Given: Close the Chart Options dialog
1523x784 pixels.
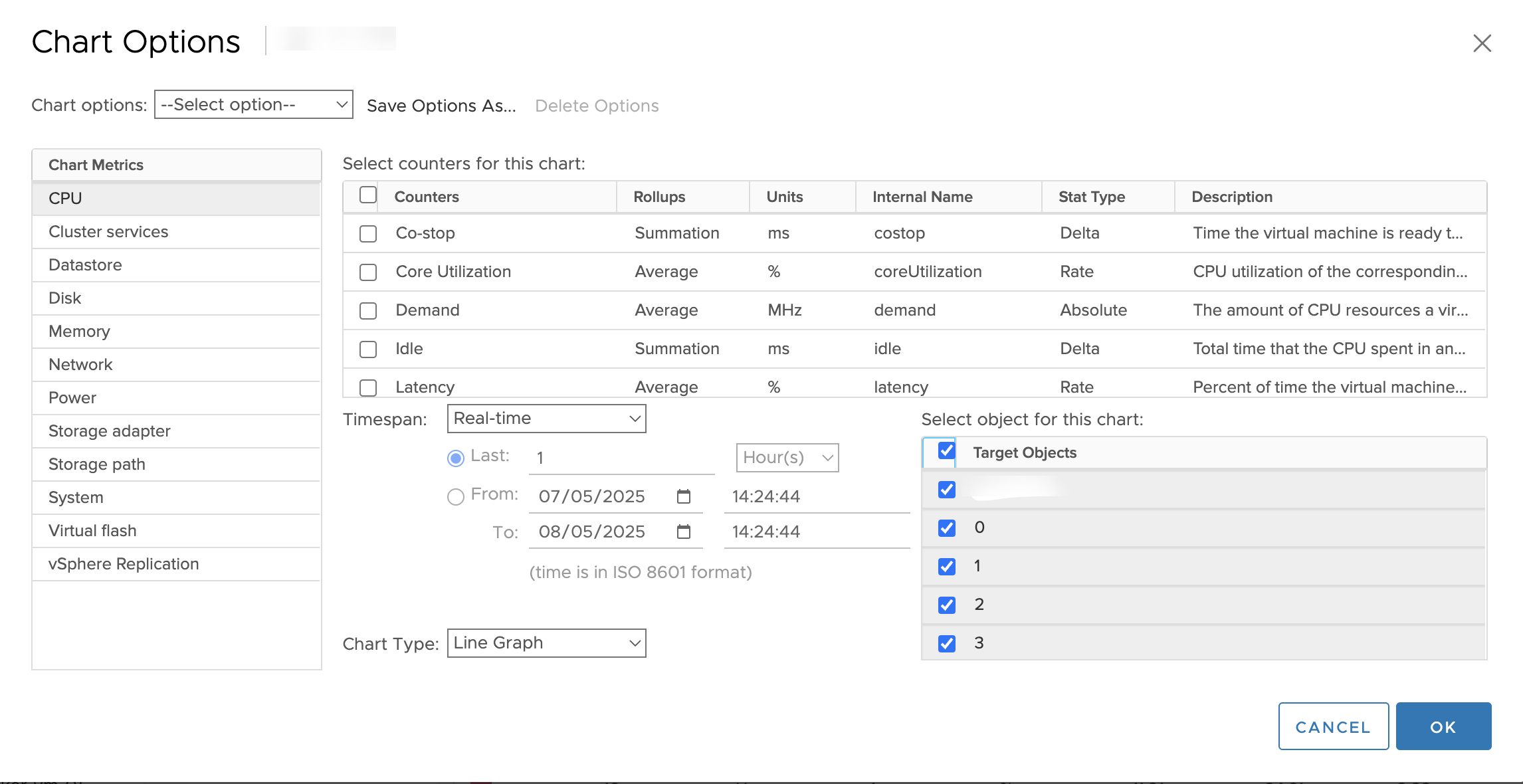Looking at the screenshot, I should pos(1482,43).
